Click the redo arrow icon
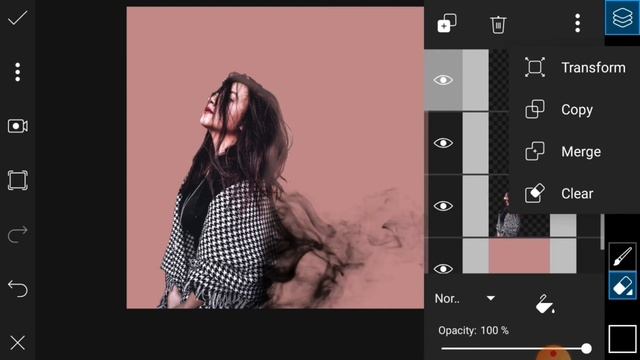Viewport: 640px width, 360px height. tap(18, 234)
